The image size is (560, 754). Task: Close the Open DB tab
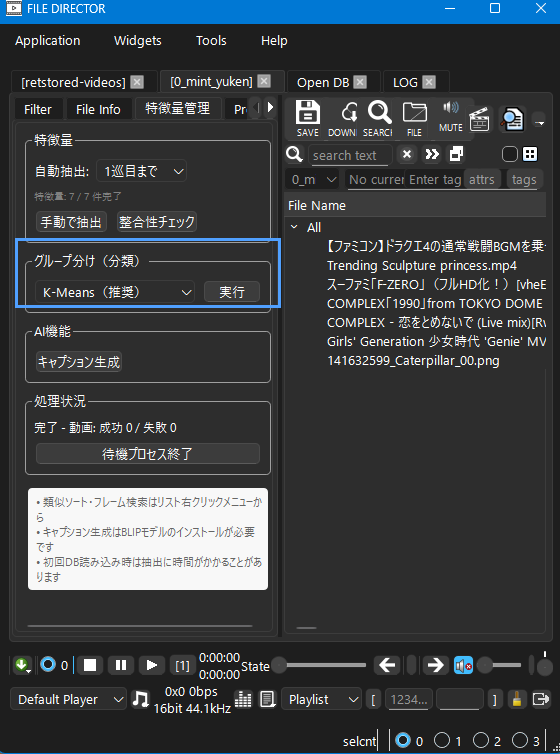point(361,82)
